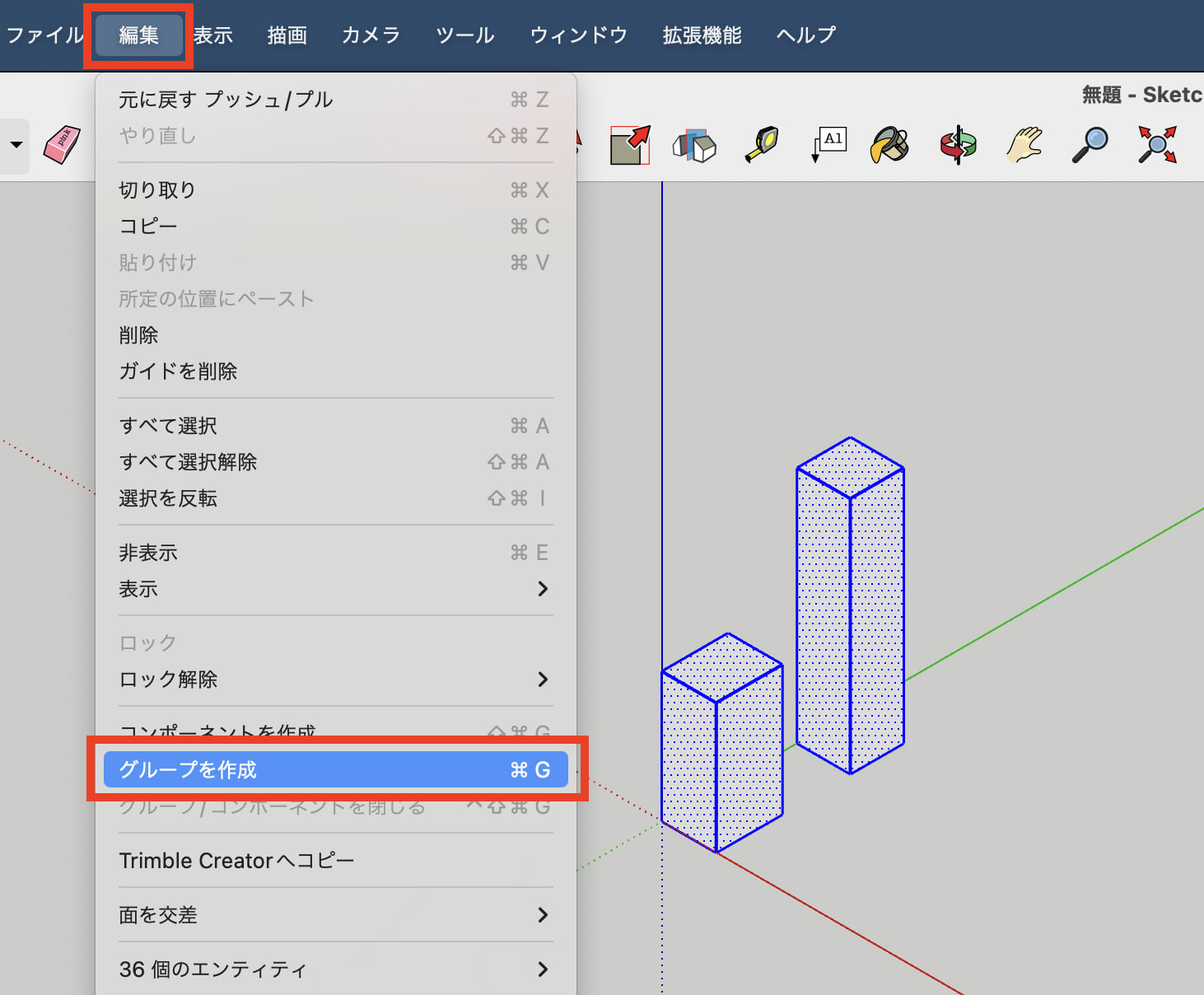The width and height of the screenshot is (1204, 995).
Task: Select グループを作成 from the menu
Action: pyautogui.click(x=329, y=769)
